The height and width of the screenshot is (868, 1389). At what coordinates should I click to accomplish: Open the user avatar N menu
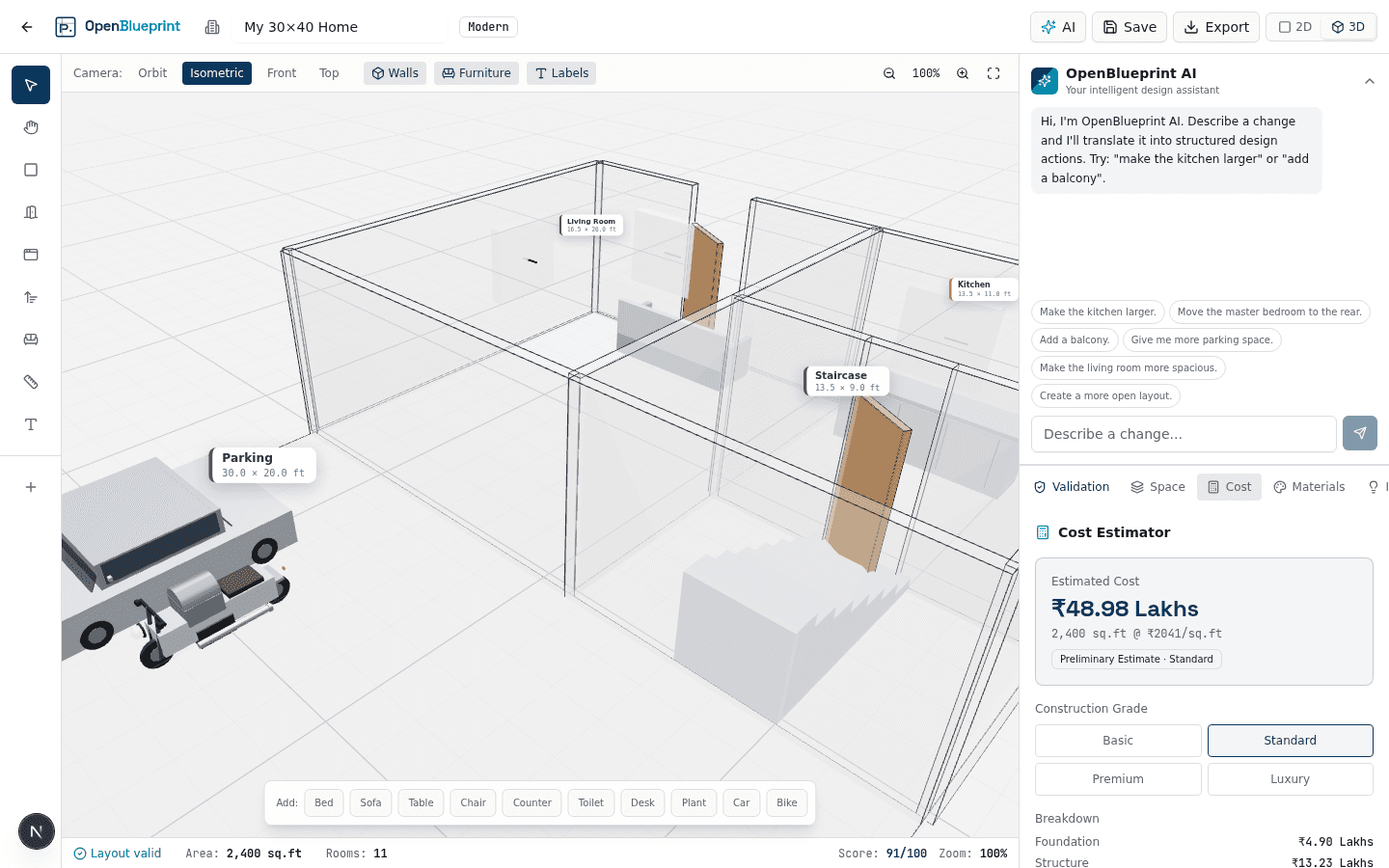click(x=37, y=831)
